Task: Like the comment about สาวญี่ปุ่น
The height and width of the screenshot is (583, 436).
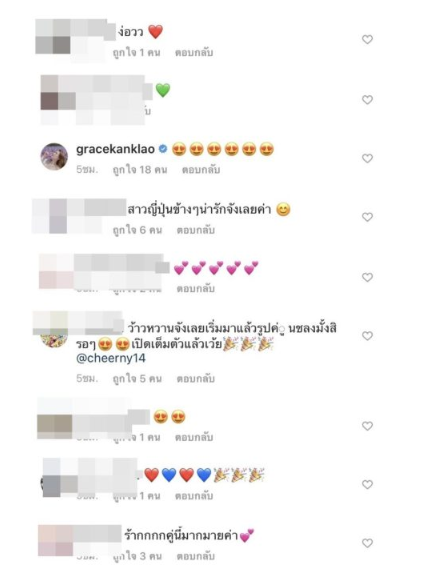Action: [367, 217]
